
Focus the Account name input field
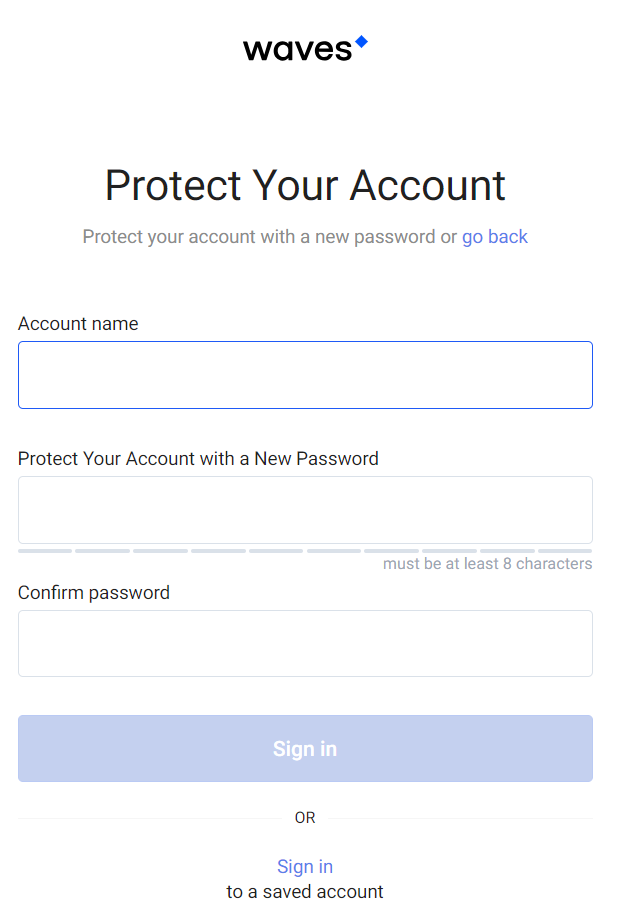(x=305, y=375)
